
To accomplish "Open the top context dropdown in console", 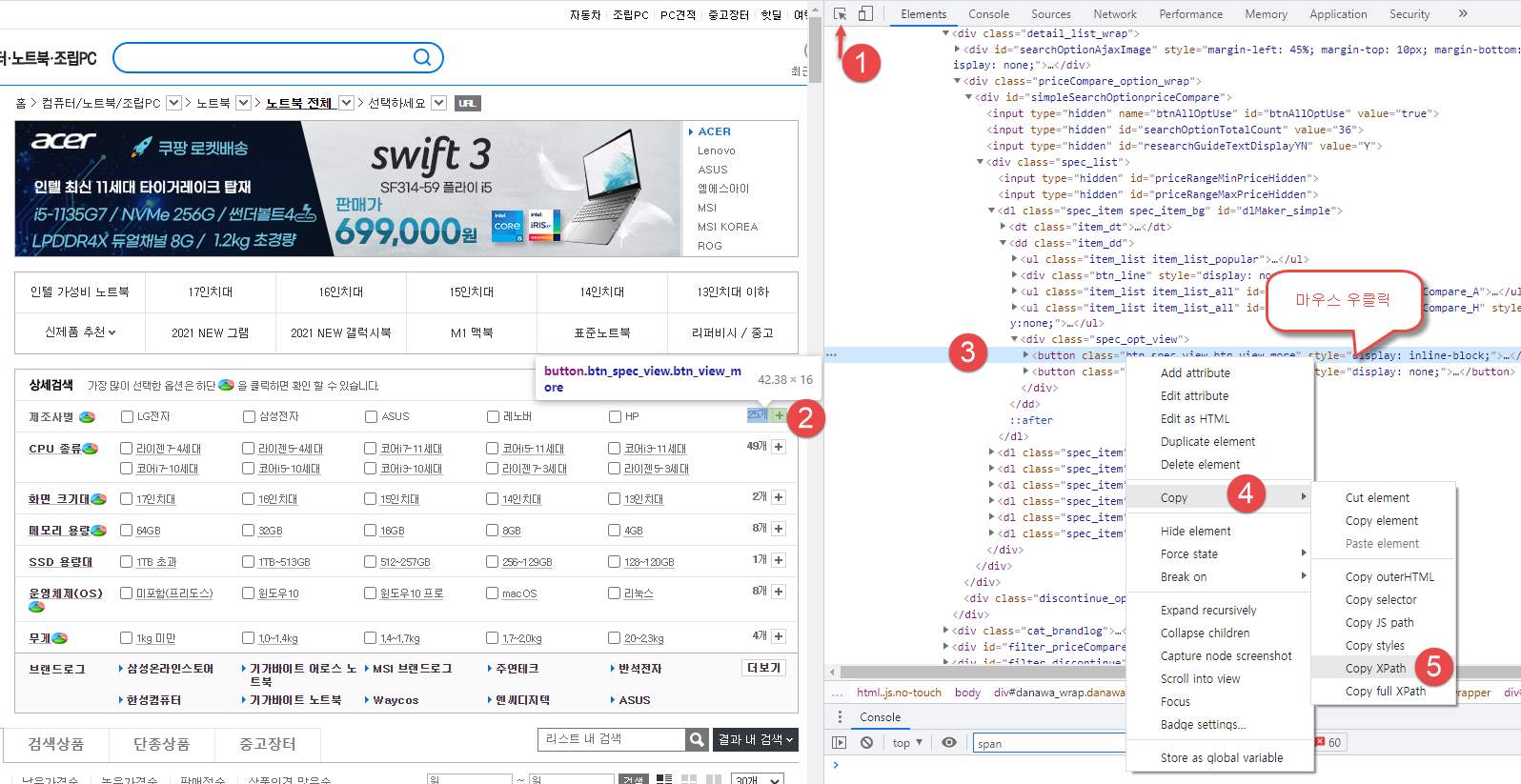I will [x=907, y=743].
